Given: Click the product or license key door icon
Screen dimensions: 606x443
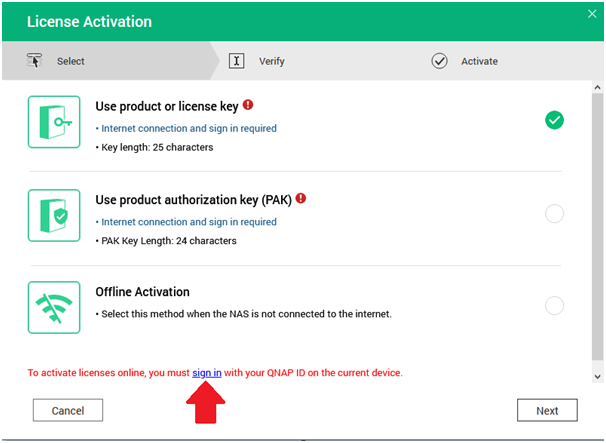Looking at the screenshot, I should pyautogui.click(x=54, y=122).
